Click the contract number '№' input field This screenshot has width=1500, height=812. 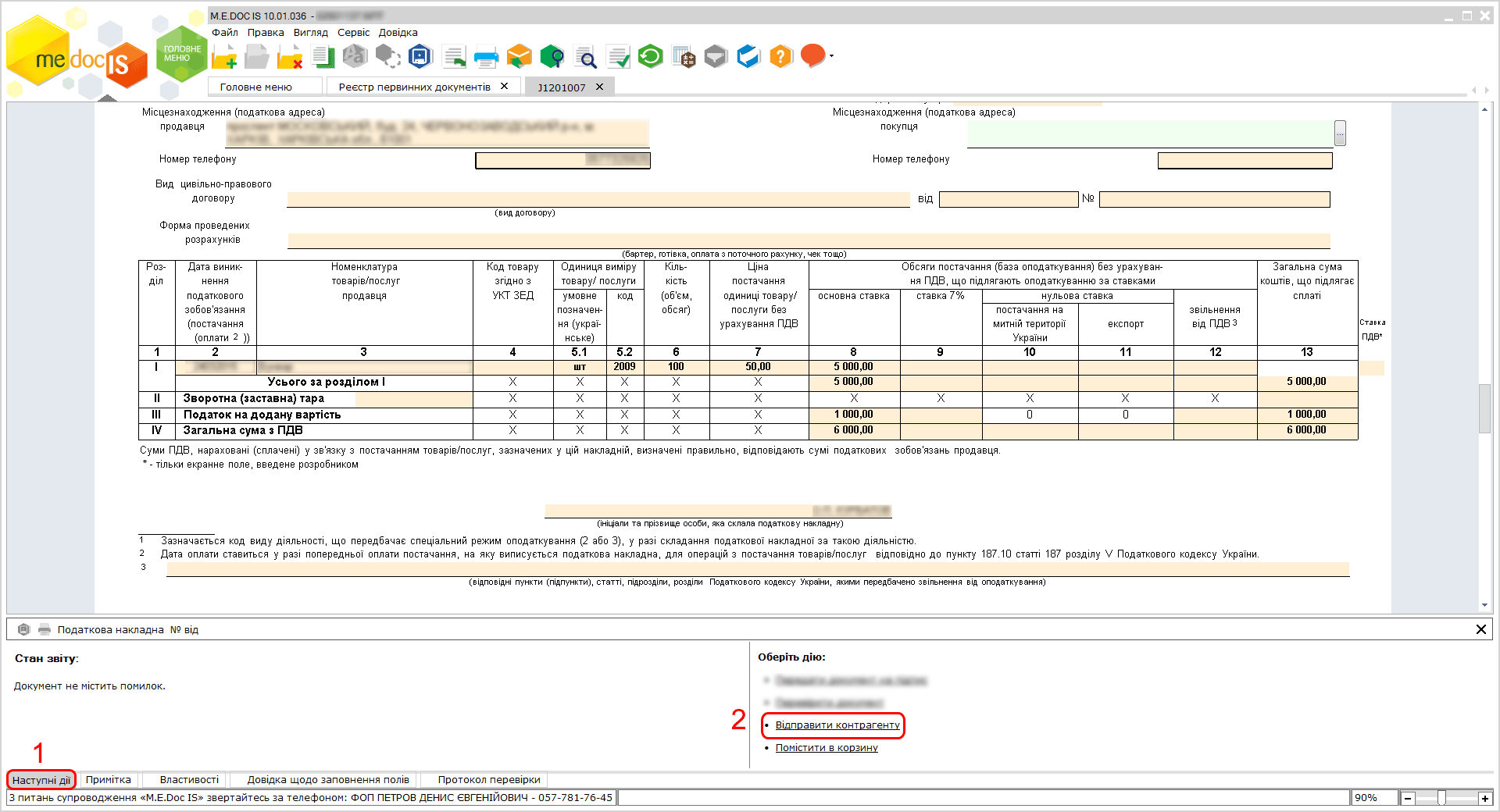coord(1215,199)
